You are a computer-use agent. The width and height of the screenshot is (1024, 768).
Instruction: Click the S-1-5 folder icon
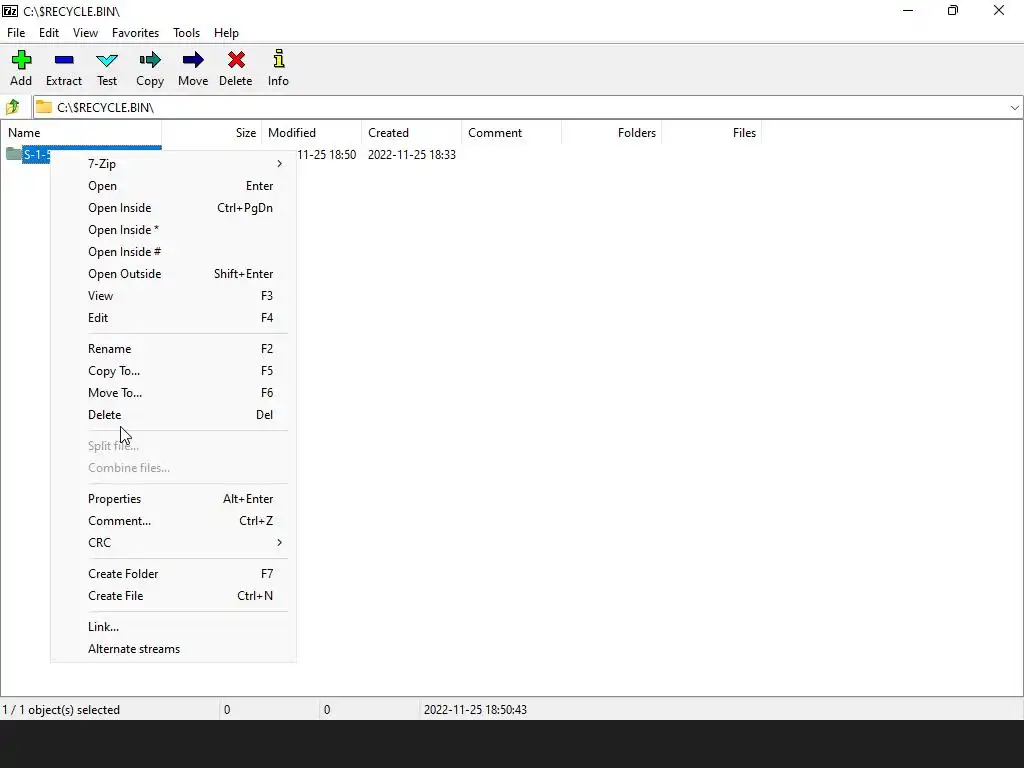14,154
